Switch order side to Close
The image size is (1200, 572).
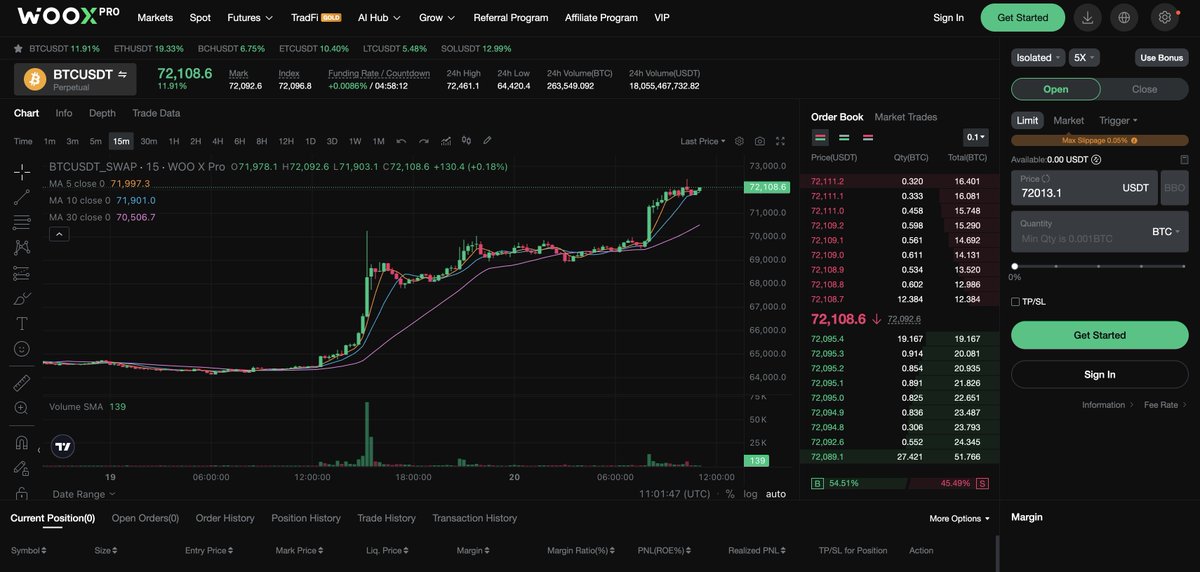tap(1144, 89)
